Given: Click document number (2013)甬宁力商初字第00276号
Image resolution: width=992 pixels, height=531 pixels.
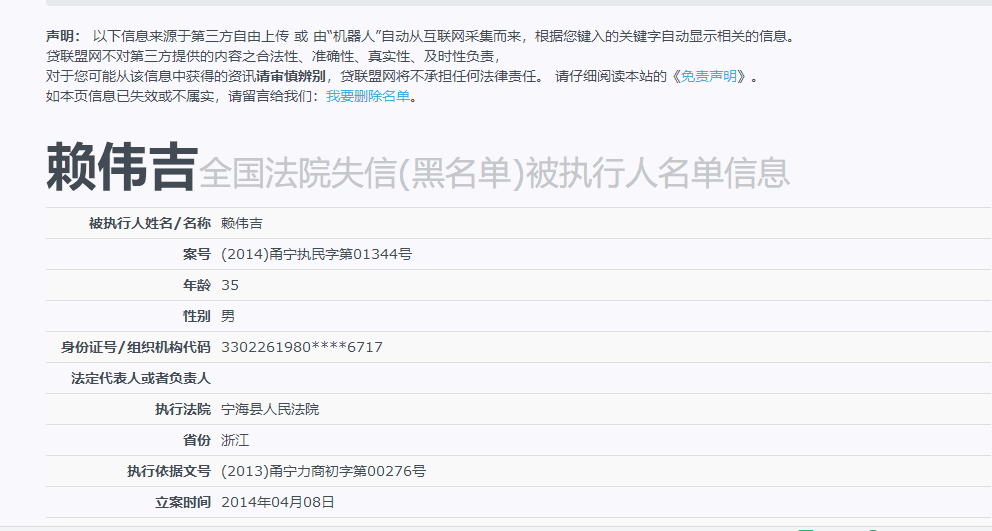Looking at the screenshot, I should click(323, 471).
